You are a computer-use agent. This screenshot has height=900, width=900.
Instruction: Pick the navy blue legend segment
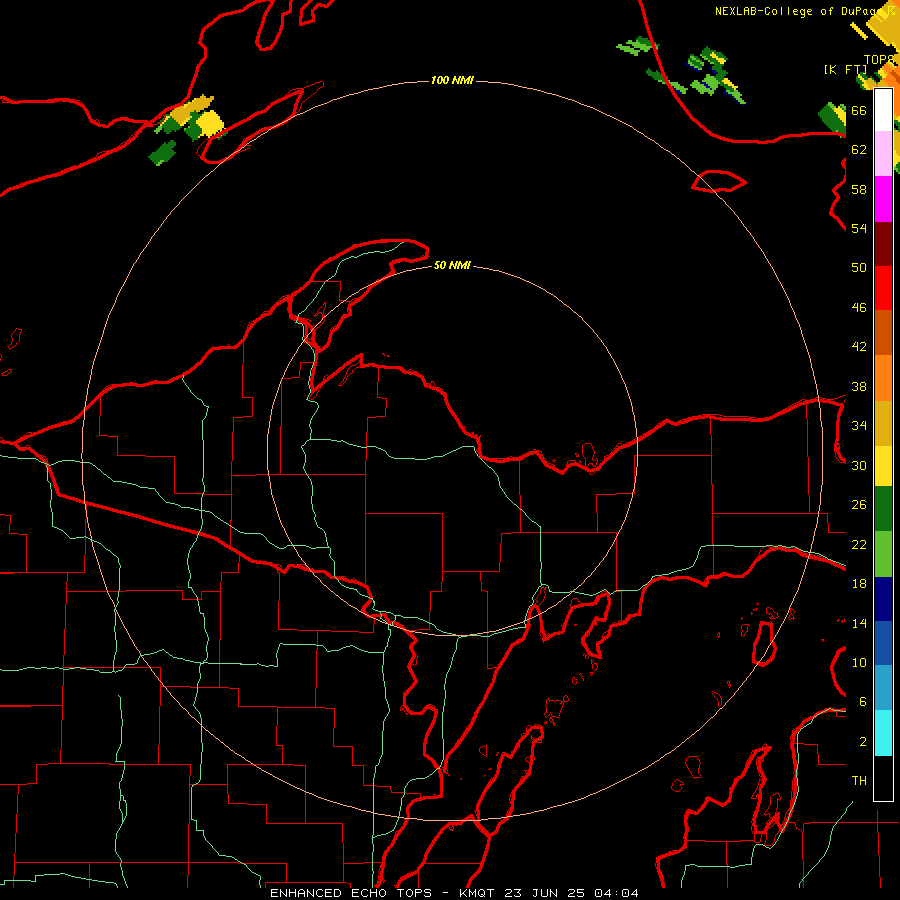[x=883, y=599]
